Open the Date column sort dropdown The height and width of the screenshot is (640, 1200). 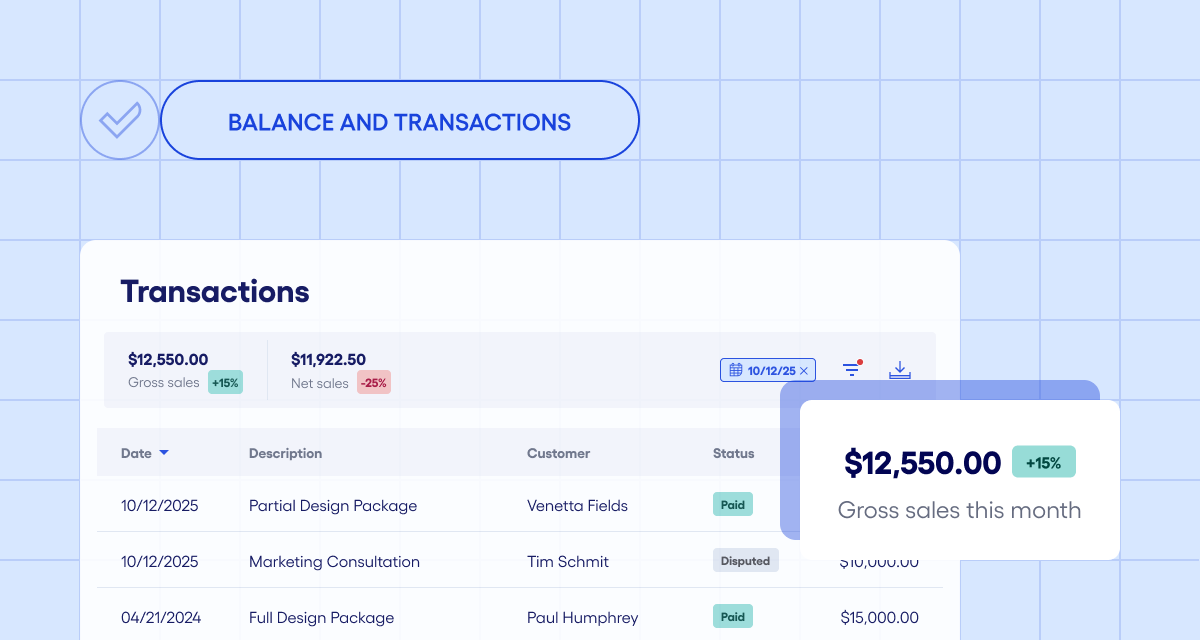164,453
